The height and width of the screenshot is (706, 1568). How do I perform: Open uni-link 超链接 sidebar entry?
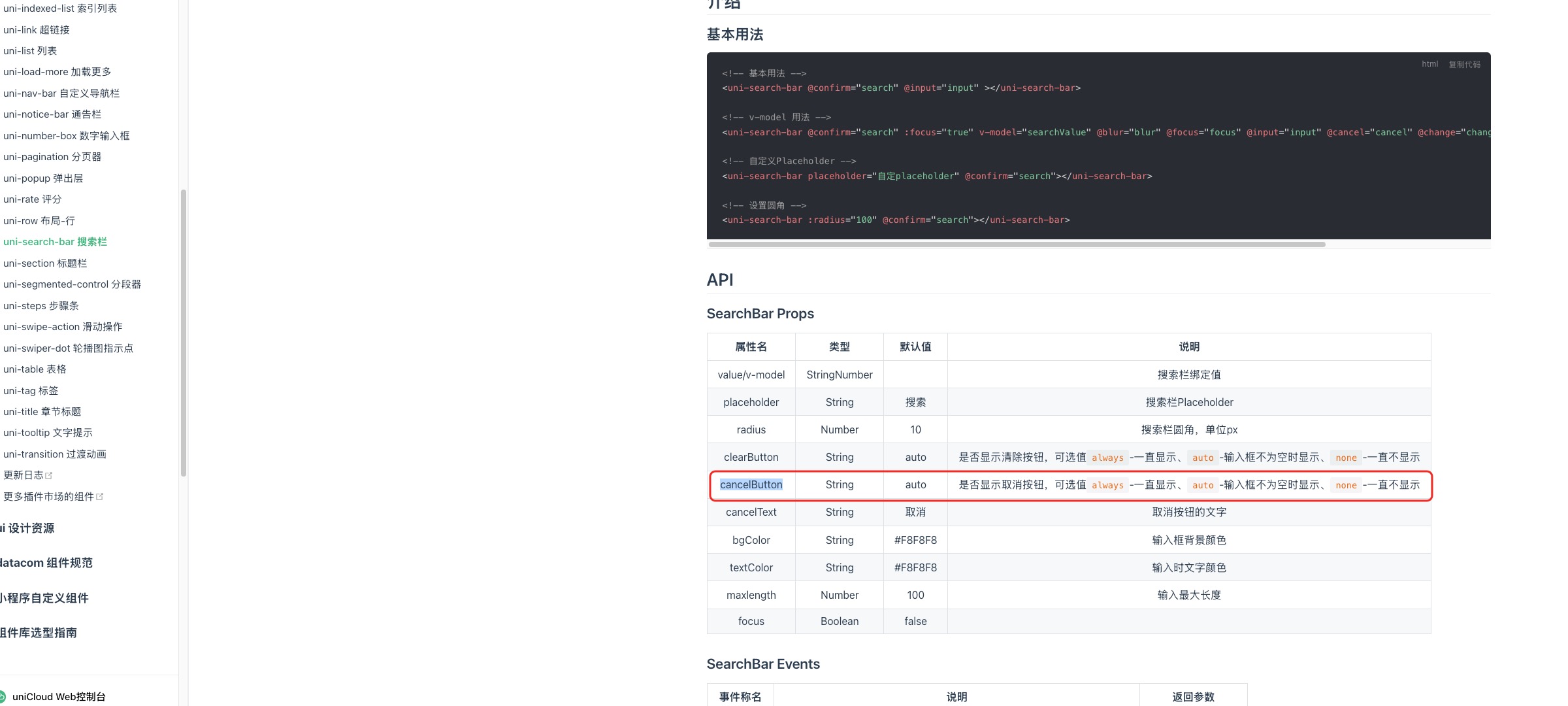(37, 30)
